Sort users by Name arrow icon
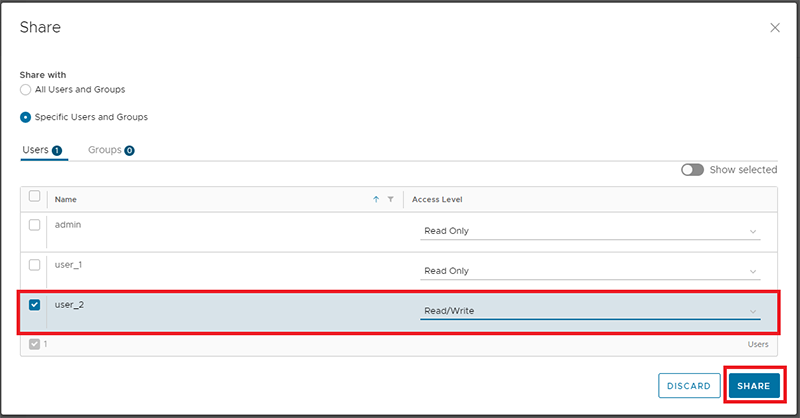The height and width of the screenshot is (418, 800). tap(376, 200)
